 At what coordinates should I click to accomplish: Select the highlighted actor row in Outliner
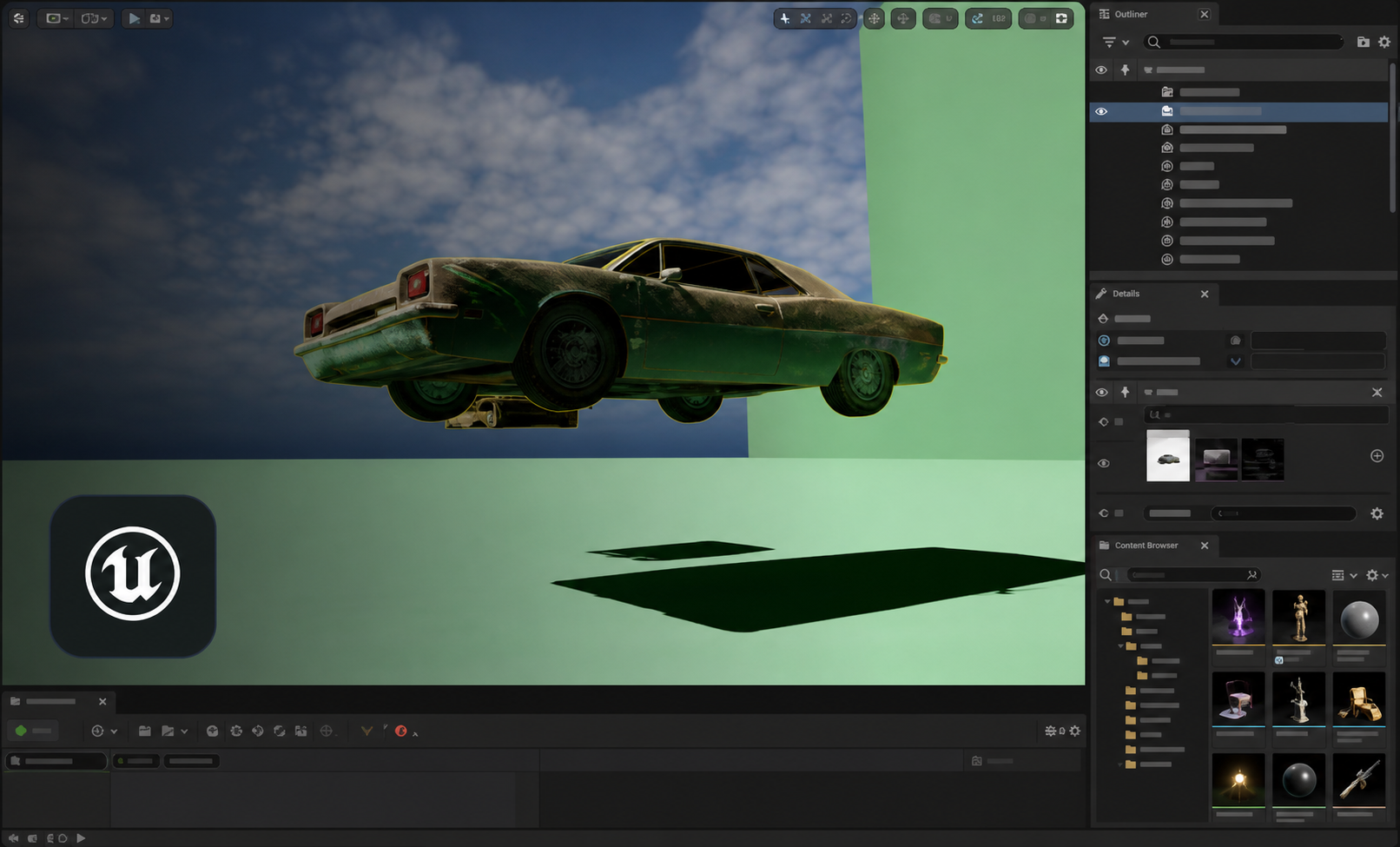click(1238, 111)
